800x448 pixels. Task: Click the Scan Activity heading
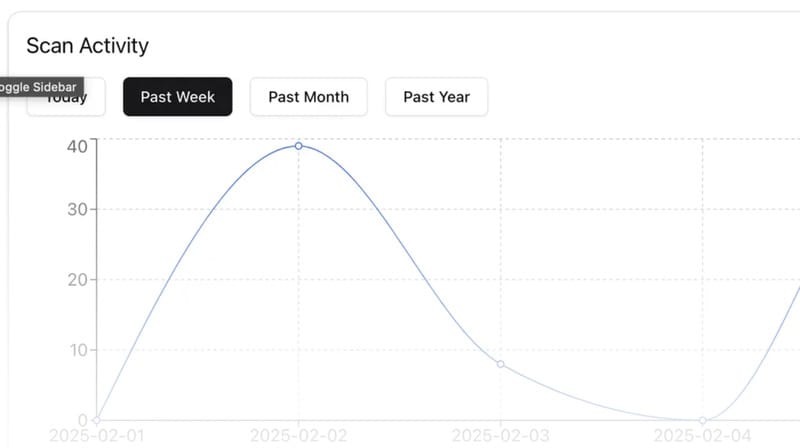click(x=87, y=45)
